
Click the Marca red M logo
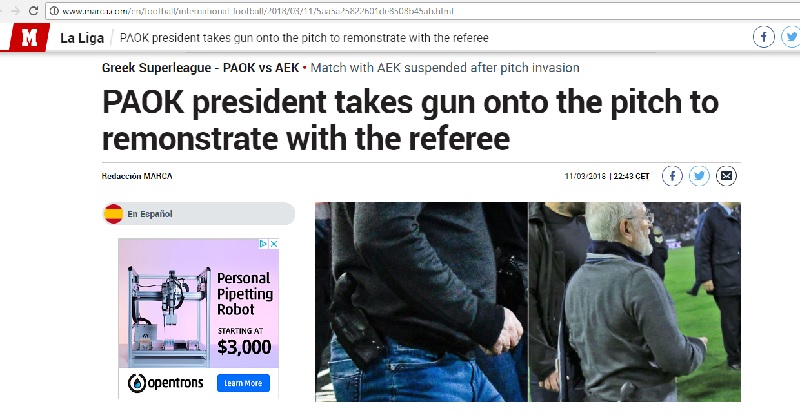[x=28, y=37]
